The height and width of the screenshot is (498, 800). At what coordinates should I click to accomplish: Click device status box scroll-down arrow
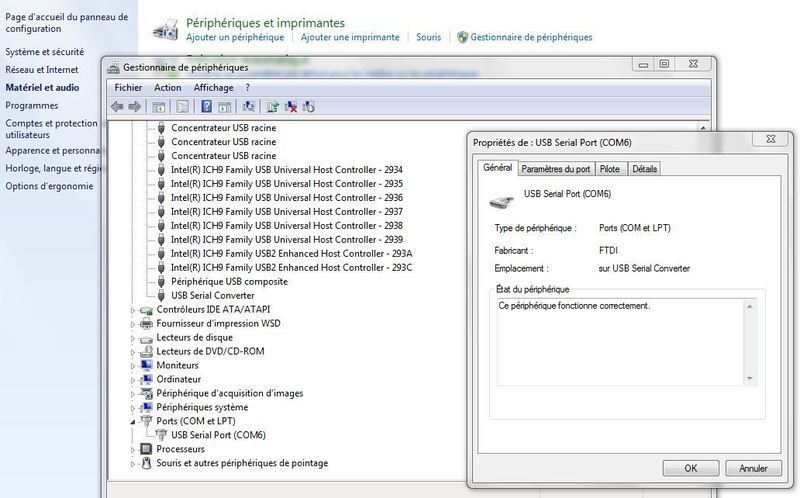click(x=749, y=378)
